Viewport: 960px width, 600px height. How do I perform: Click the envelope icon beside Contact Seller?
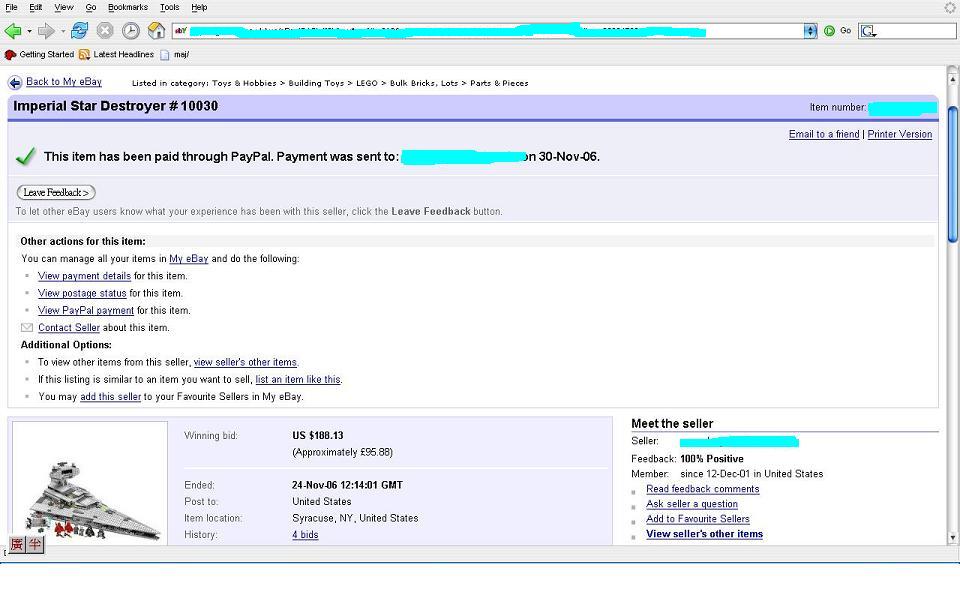[26, 327]
